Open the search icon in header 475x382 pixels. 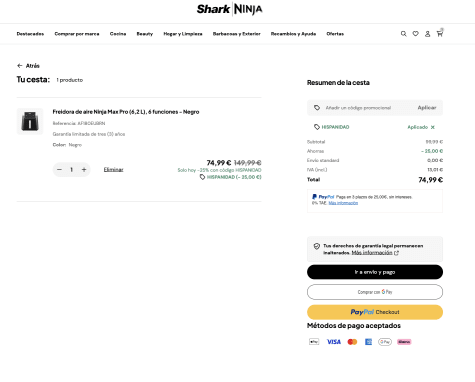pyautogui.click(x=403, y=34)
